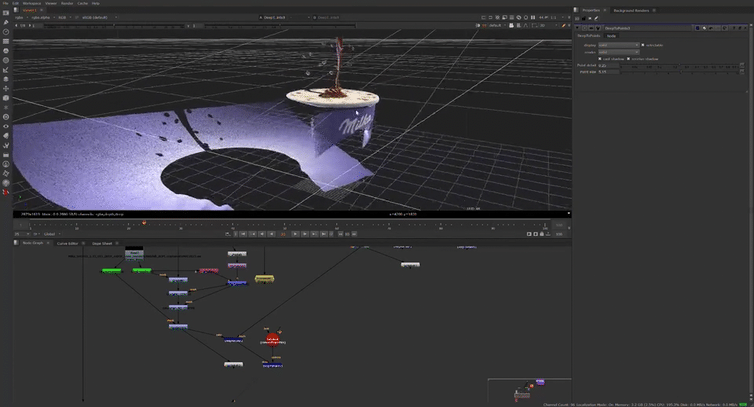Open the Workspace menu
This screenshot has width=754, height=407.
(33, 3)
